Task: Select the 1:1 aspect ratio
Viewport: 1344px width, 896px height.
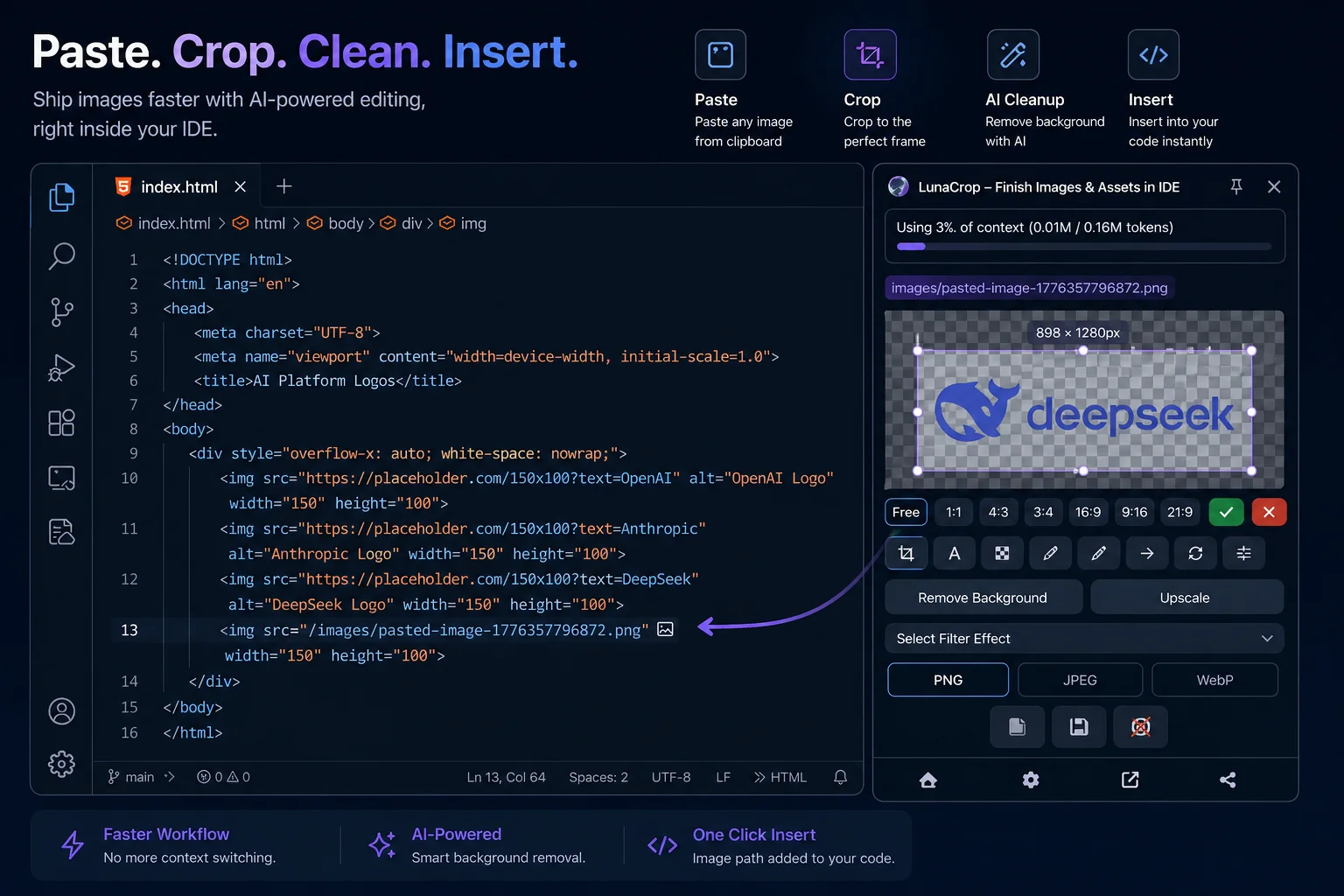Action: (953, 512)
